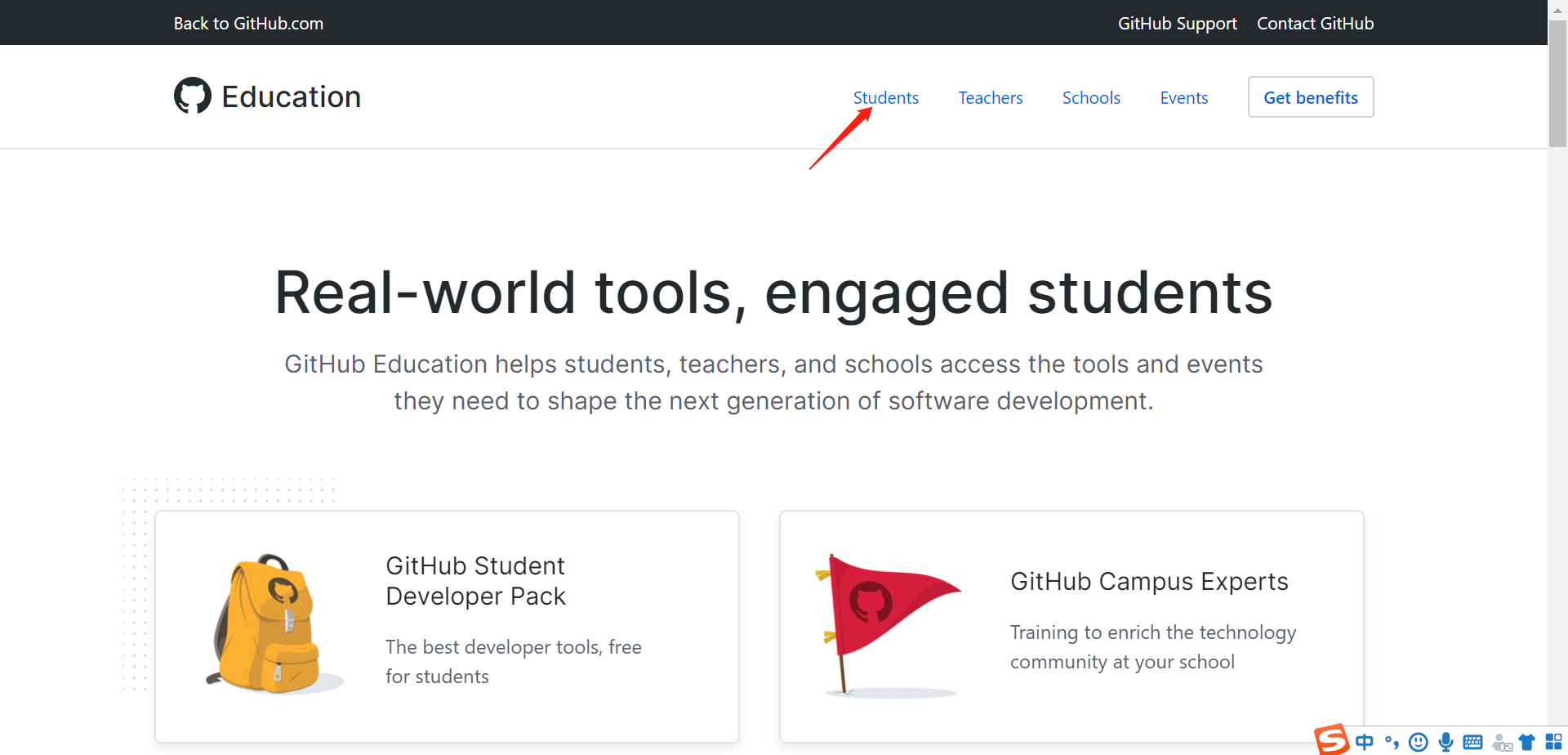Open the yellow backpack Student Developer Pack image
This screenshot has height=755, width=1568.
[x=274, y=625]
